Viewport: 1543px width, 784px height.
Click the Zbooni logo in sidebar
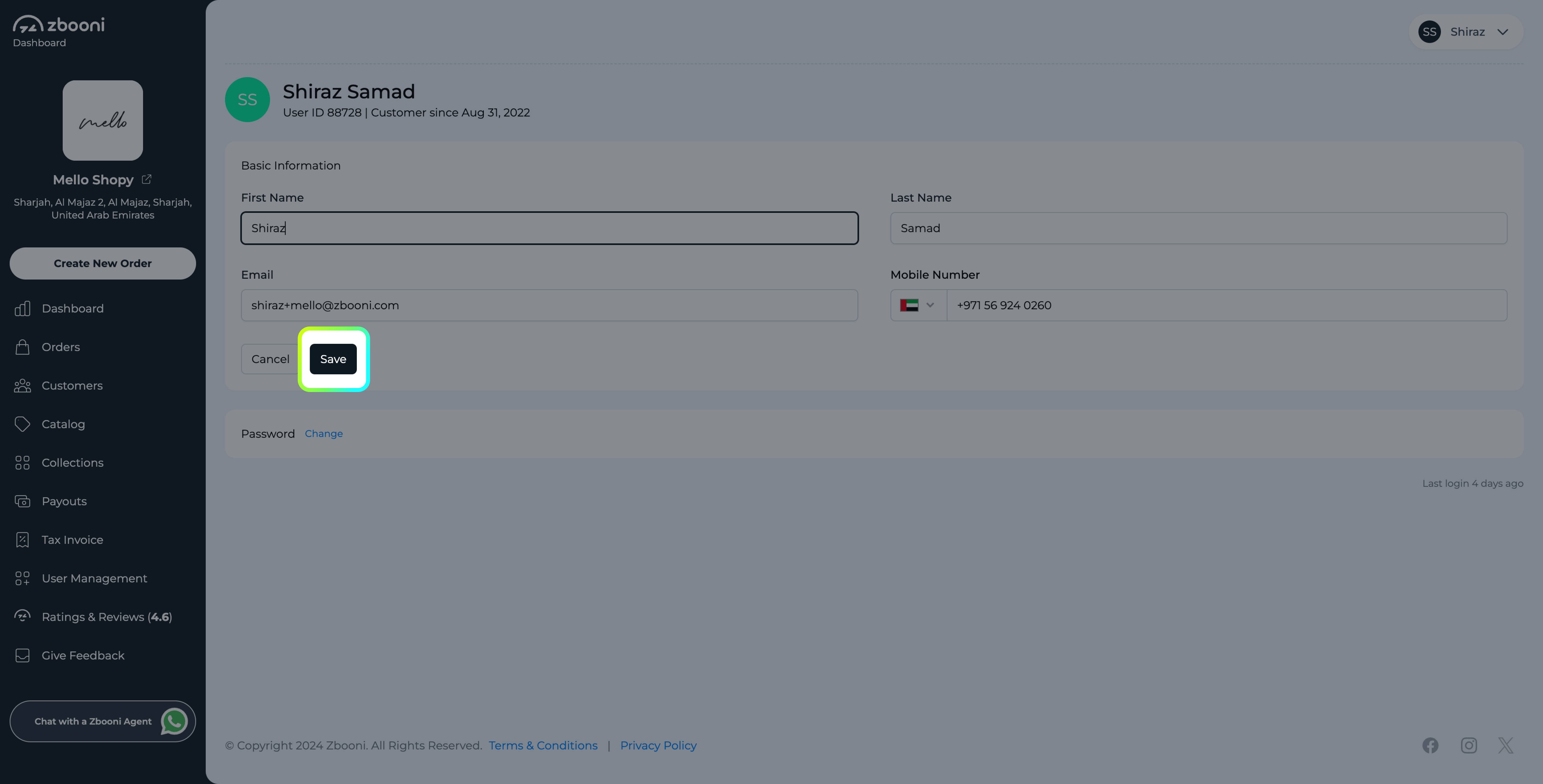[x=58, y=25]
